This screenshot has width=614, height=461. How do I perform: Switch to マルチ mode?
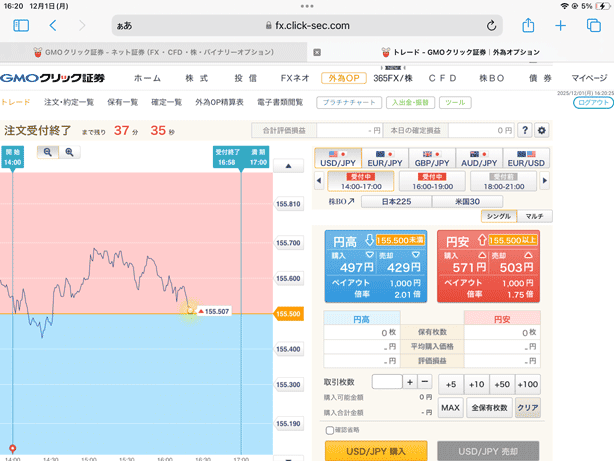(535, 216)
